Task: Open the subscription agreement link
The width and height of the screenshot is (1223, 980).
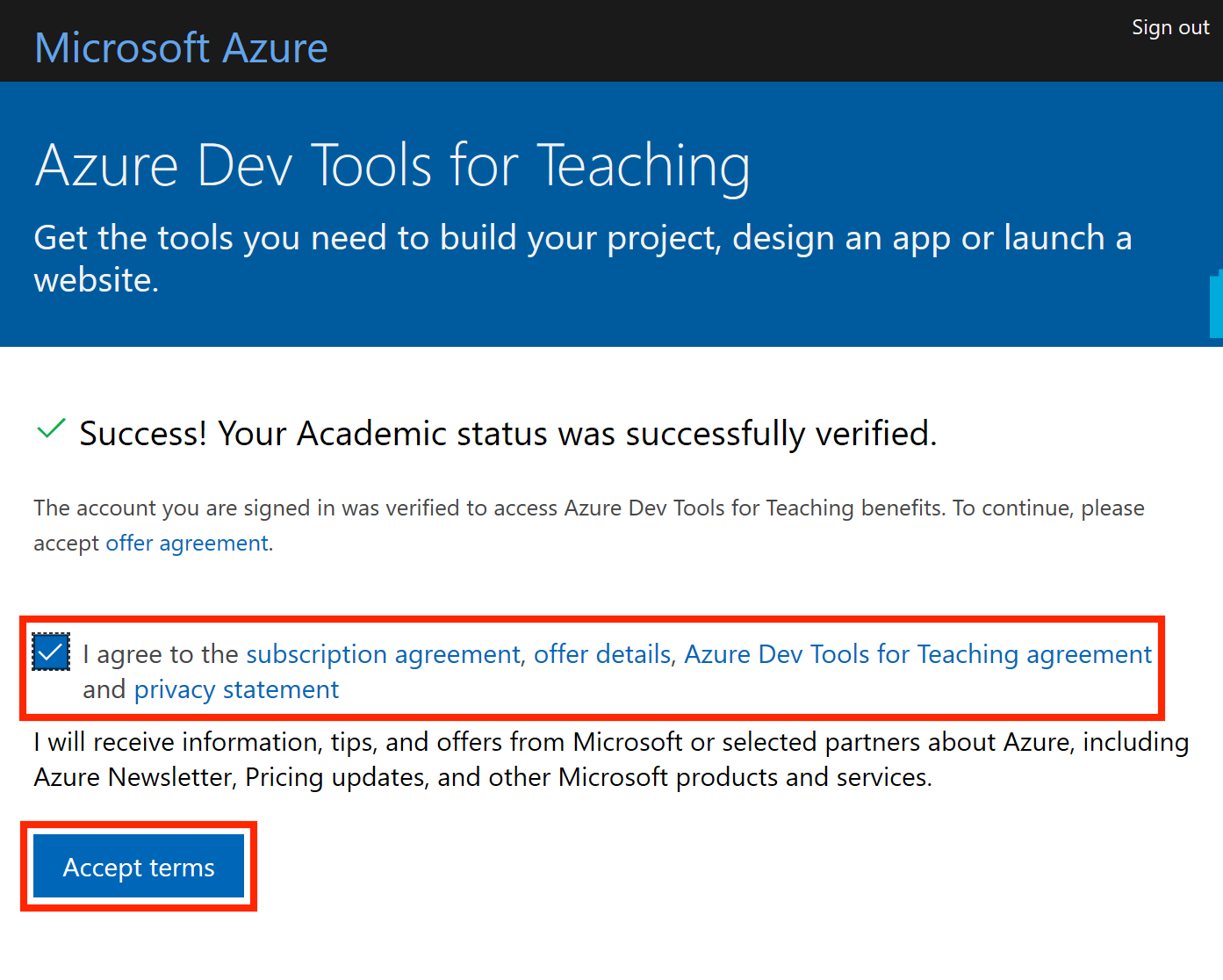Action: point(384,654)
